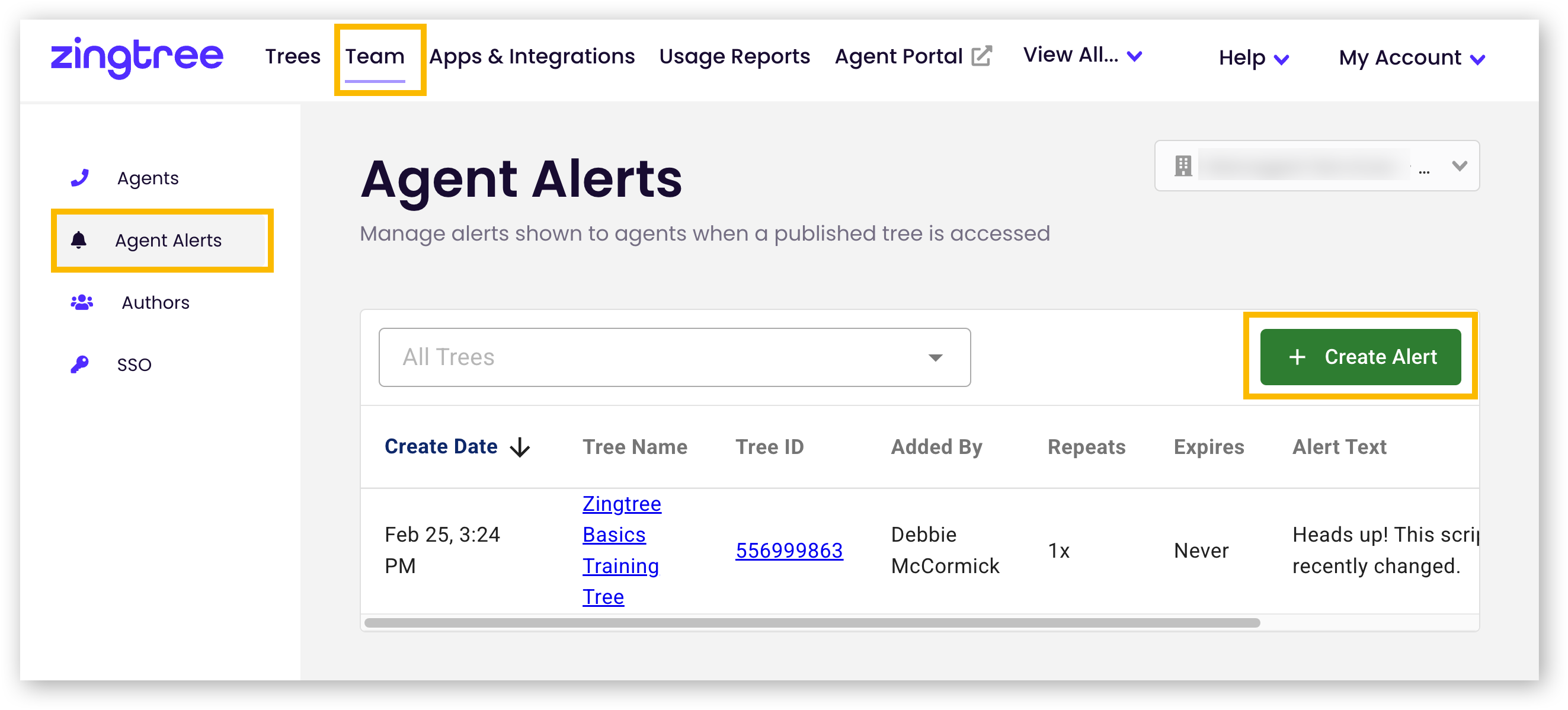Open Authors in the sidebar

coord(155,302)
